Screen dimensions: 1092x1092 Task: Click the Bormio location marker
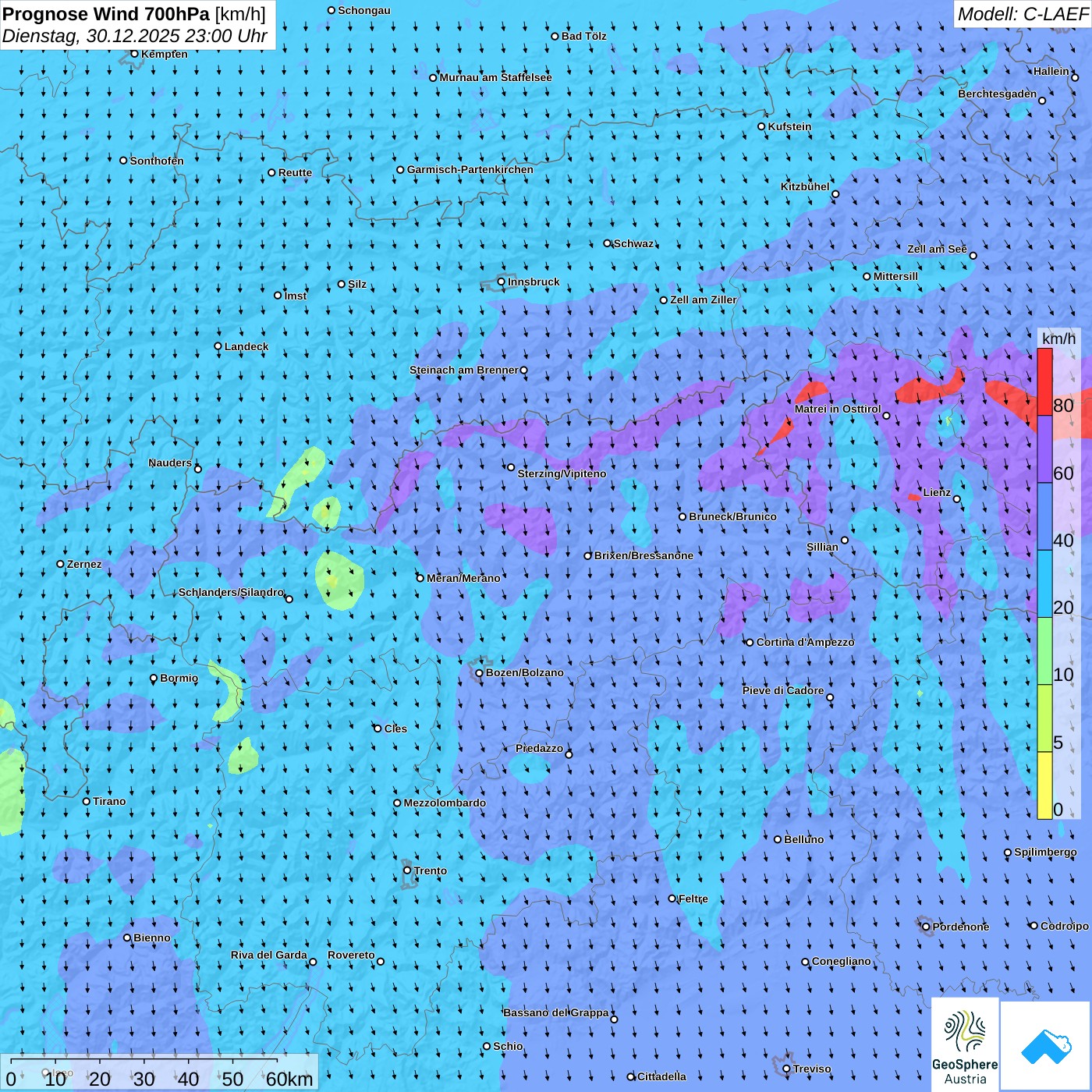(x=154, y=679)
